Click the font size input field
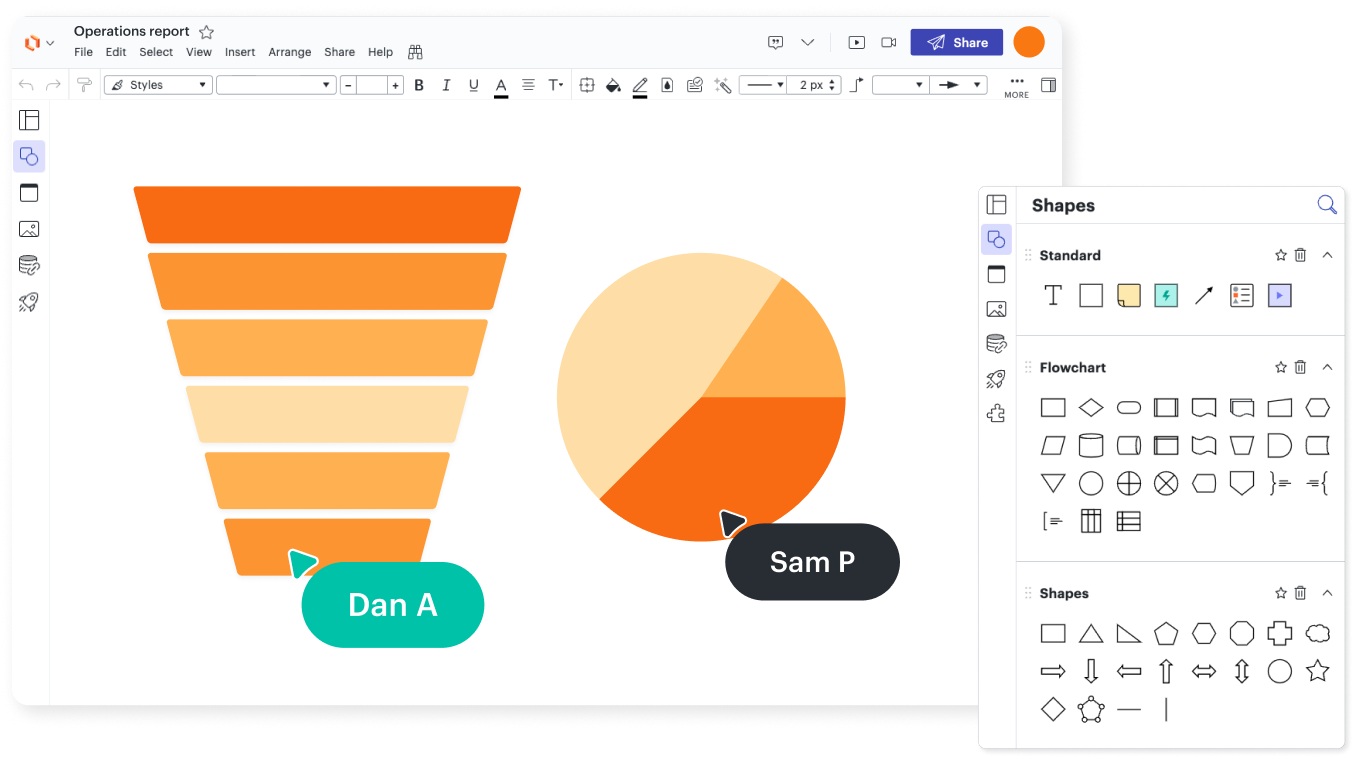Screen dimensions: 1360x764 (x=372, y=85)
